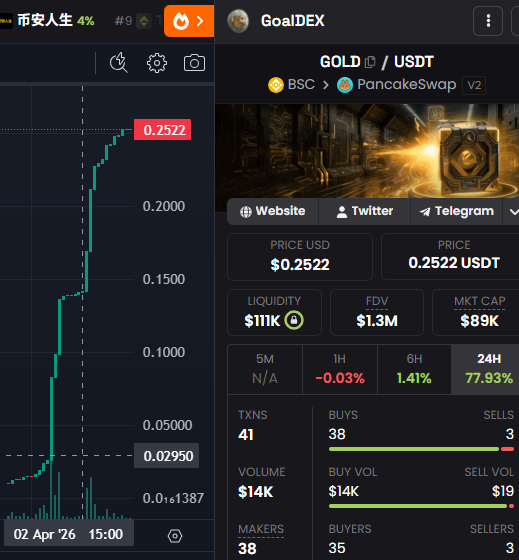Click the BSC chain link text
Viewport: 519px width, 560px height.
(x=301, y=85)
